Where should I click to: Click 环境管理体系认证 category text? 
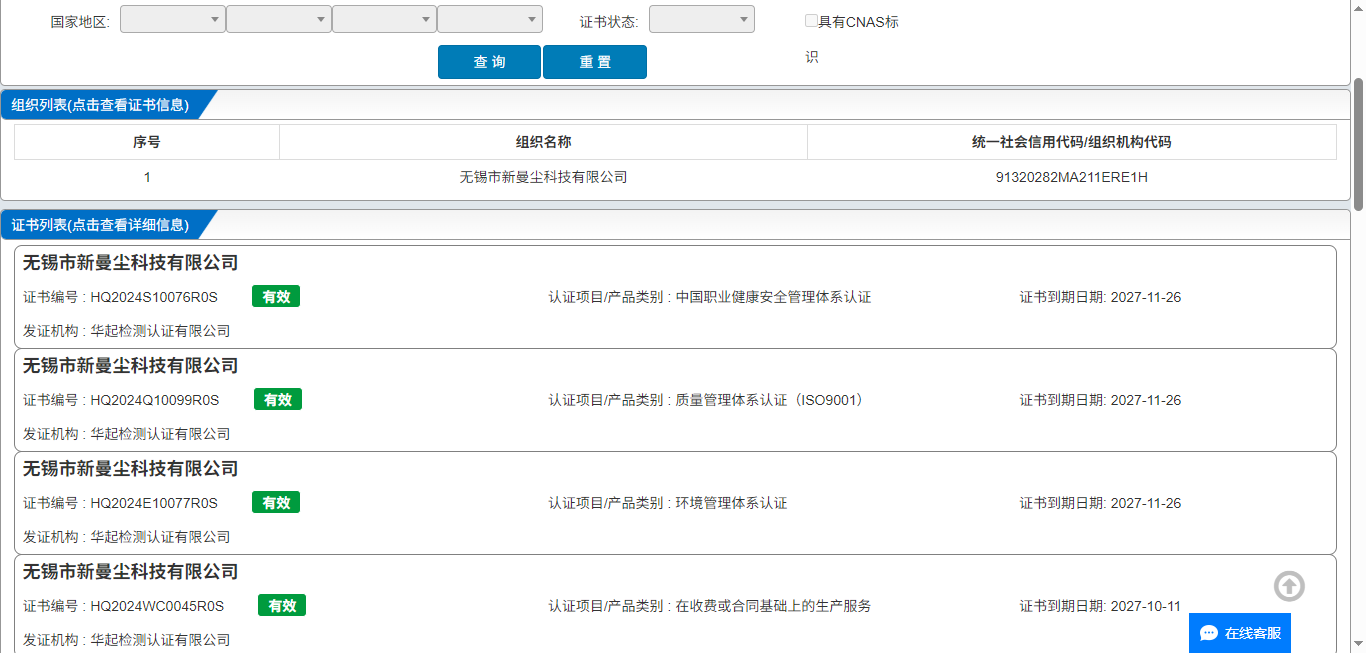point(731,503)
